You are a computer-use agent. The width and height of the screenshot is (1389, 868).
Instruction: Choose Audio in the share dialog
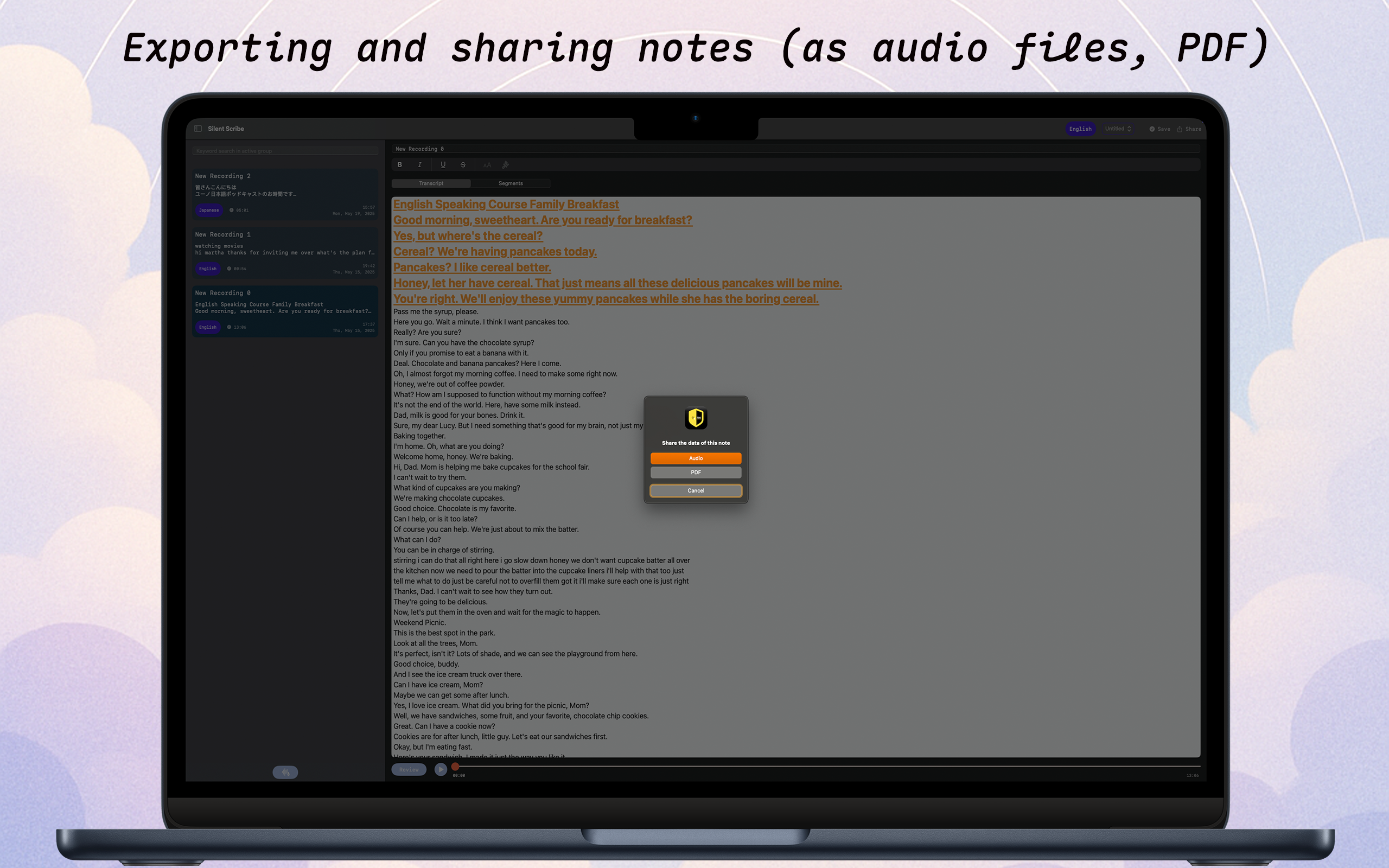point(696,458)
